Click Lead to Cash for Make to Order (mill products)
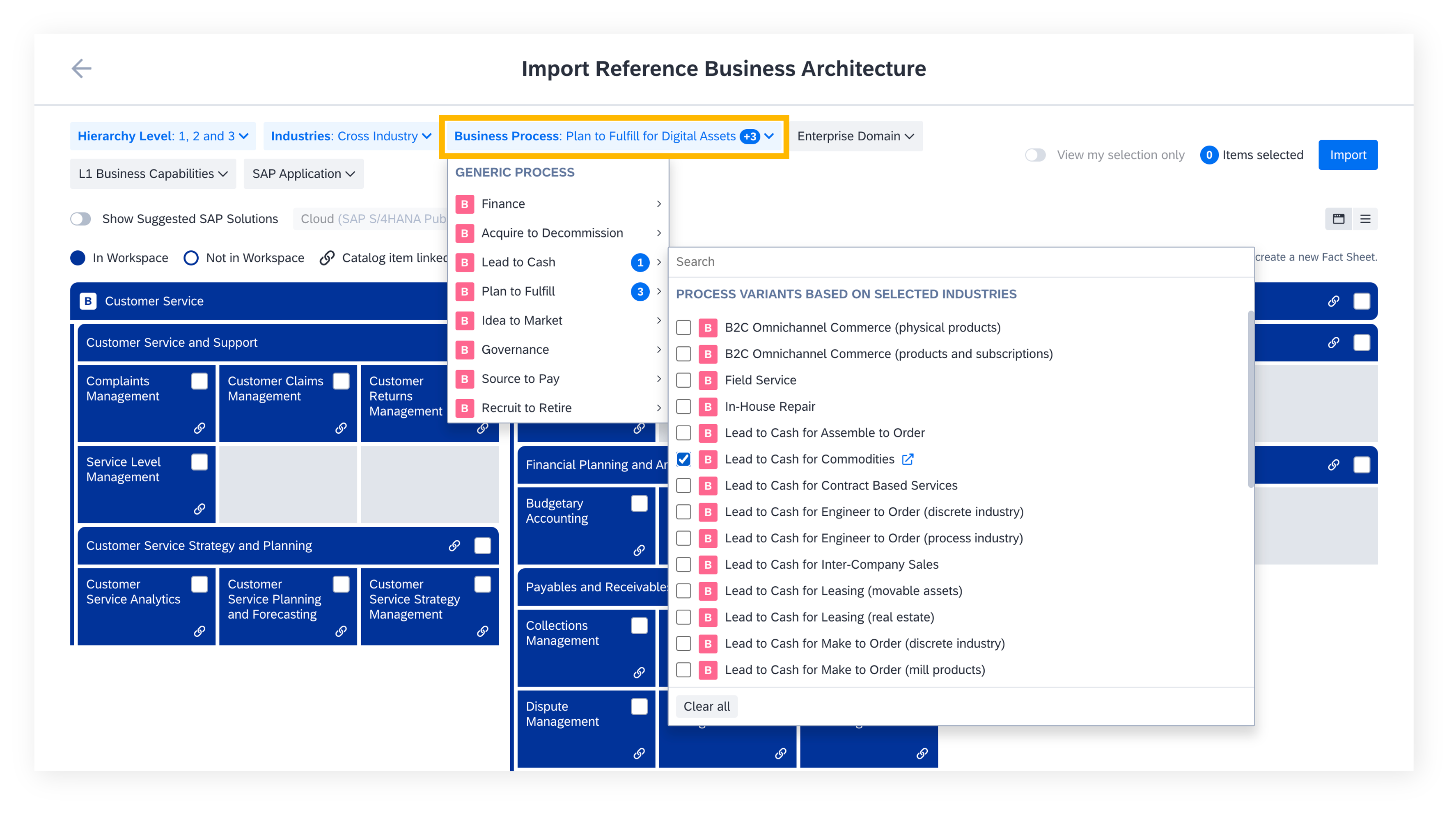This screenshot has width=1456, height=814. coord(855,670)
